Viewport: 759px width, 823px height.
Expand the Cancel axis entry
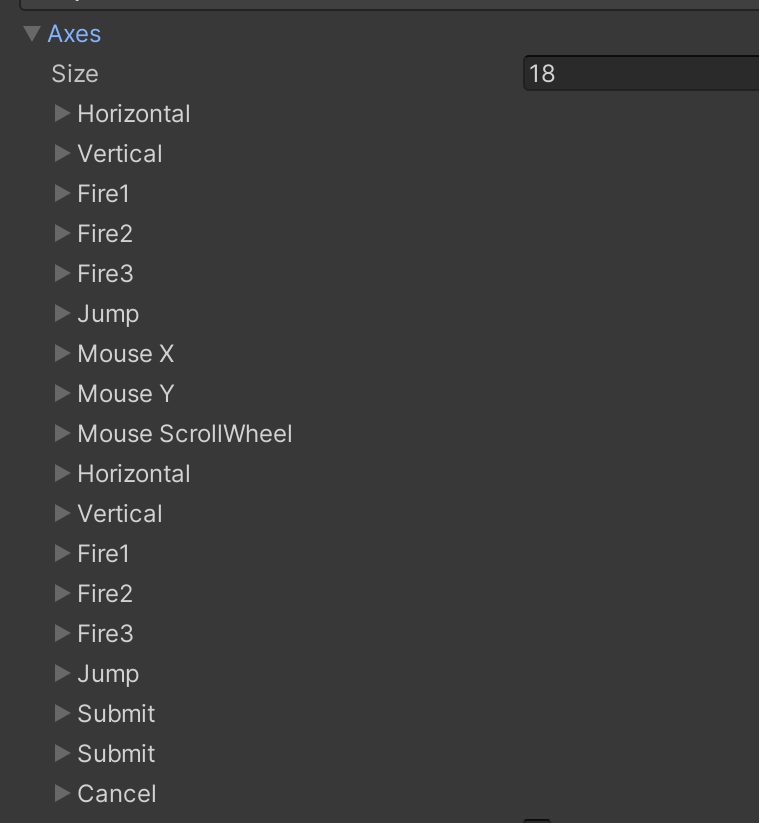63,794
